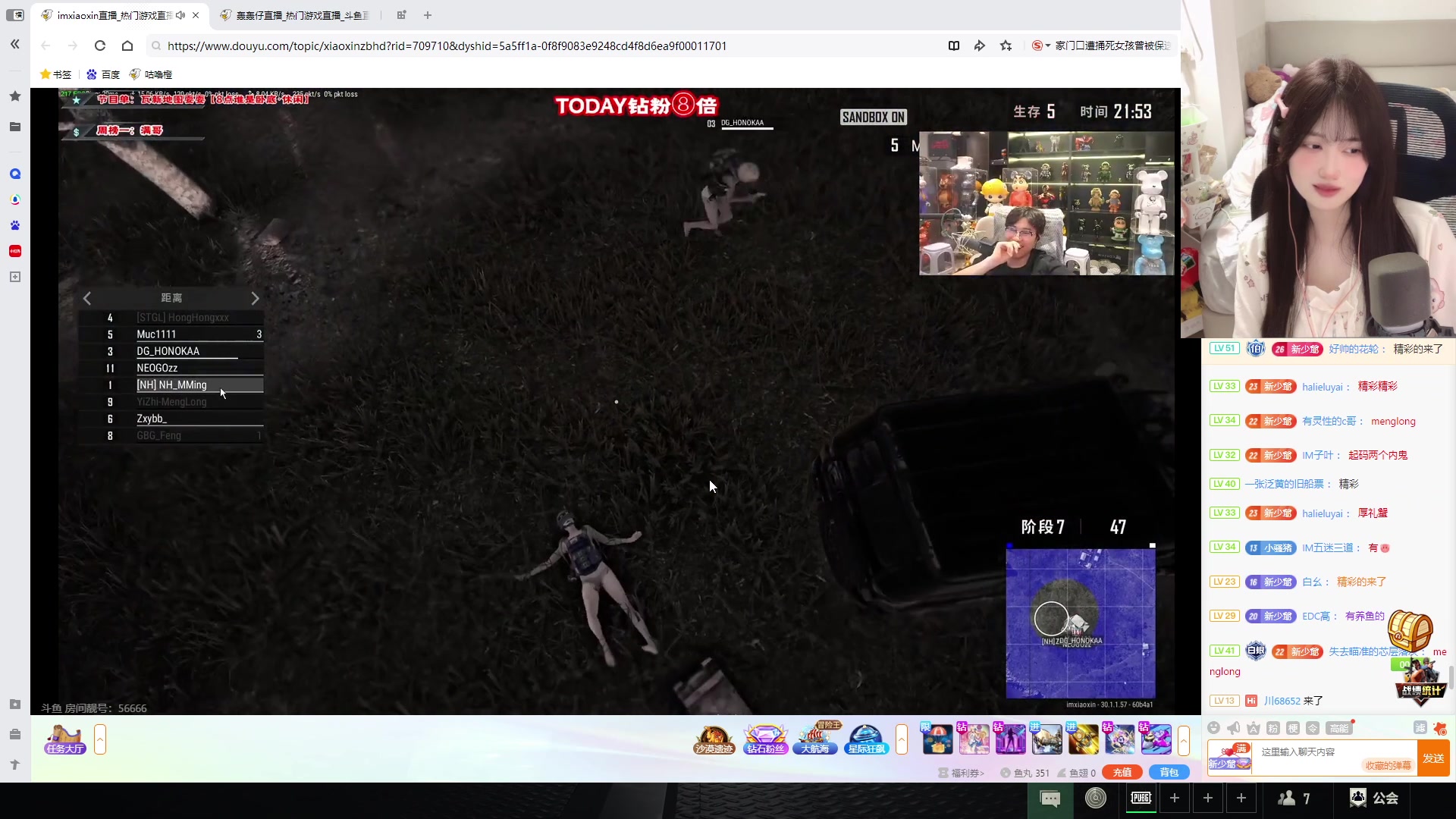The width and height of the screenshot is (1456, 819).
Task: Open the tab grid overview icon
Action: pyautogui.click(x=401, y=15)
